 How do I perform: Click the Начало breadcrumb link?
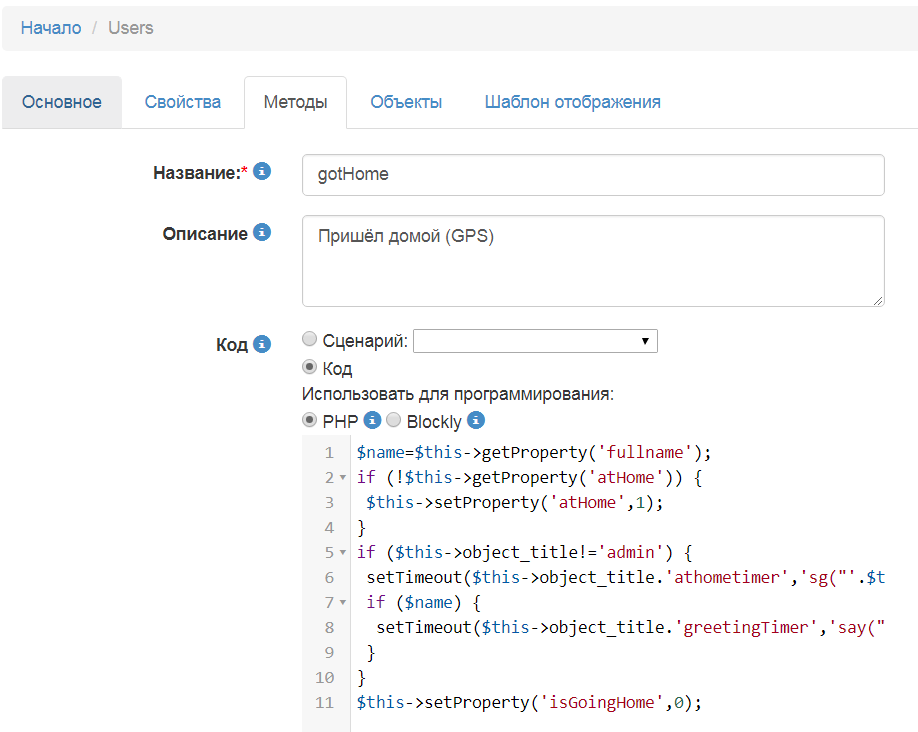(51, 28)
